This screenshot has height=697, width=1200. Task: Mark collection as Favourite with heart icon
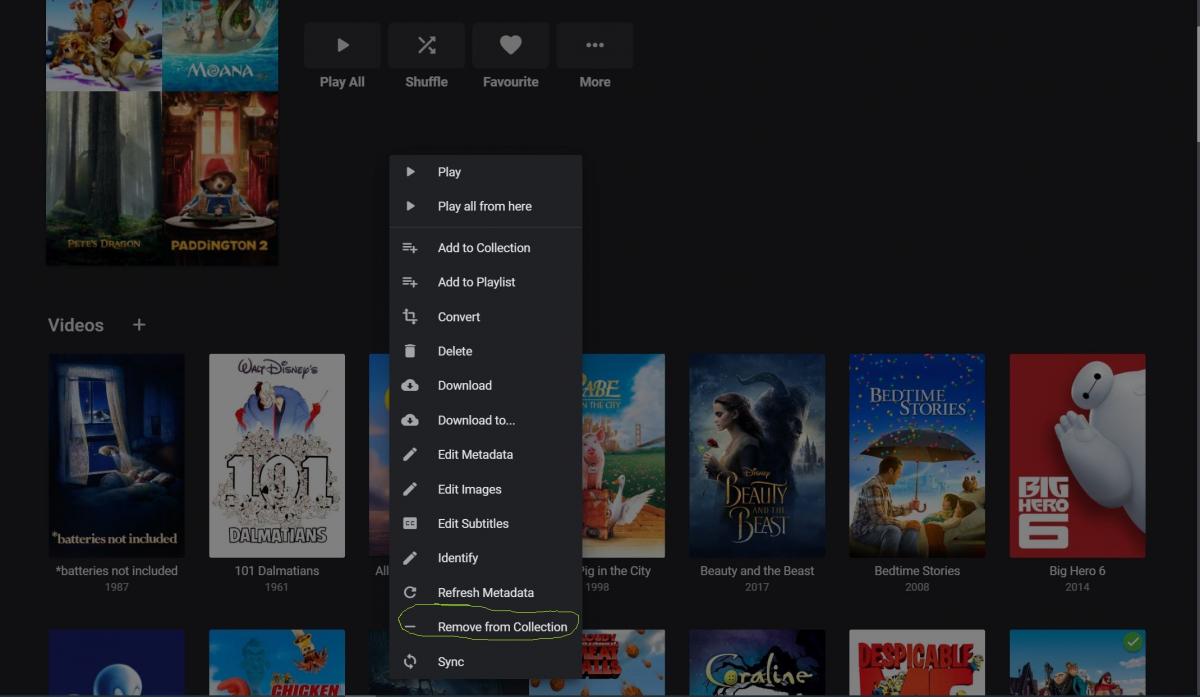point(510,45)
